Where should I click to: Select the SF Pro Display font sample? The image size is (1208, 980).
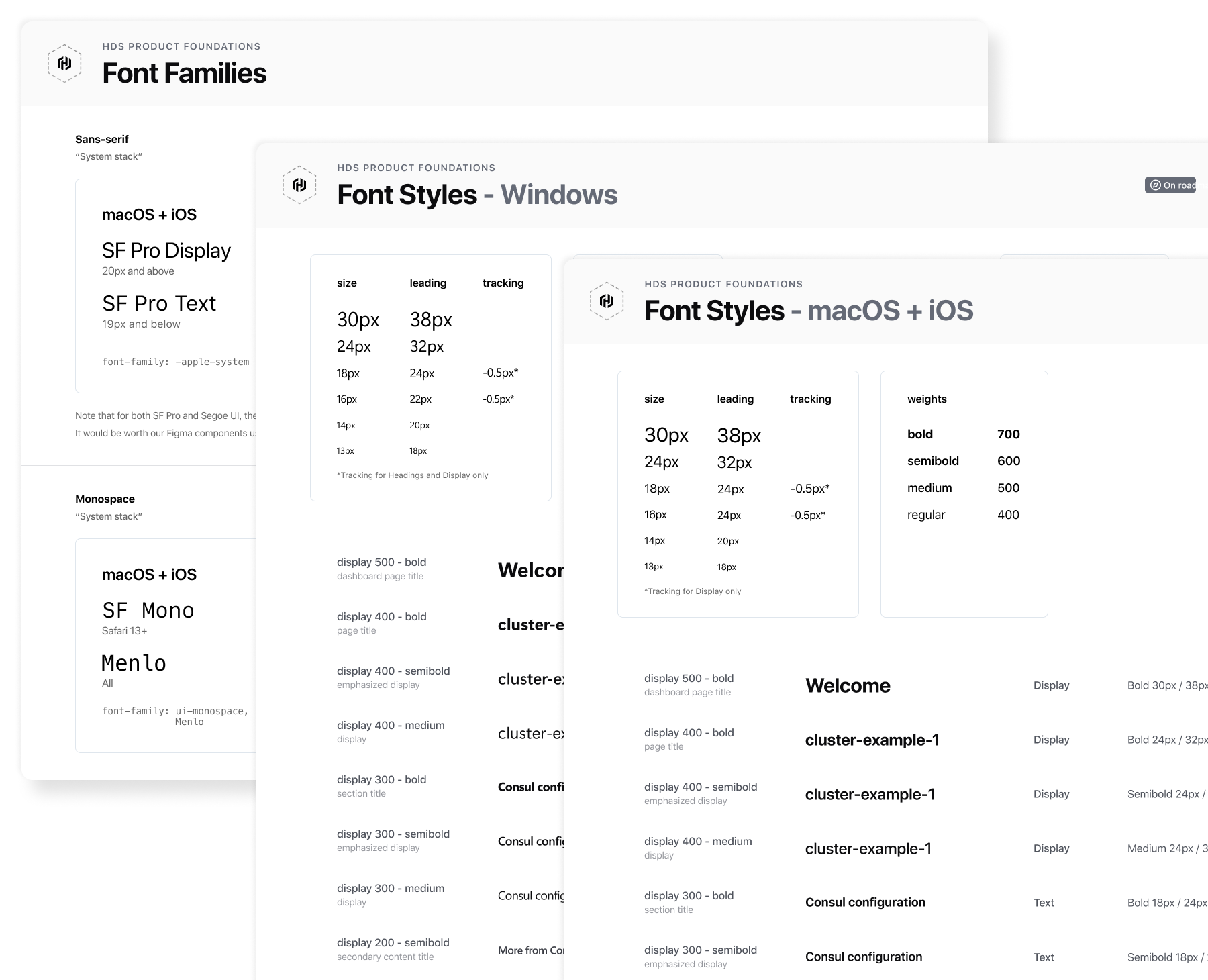pos(166,250)
